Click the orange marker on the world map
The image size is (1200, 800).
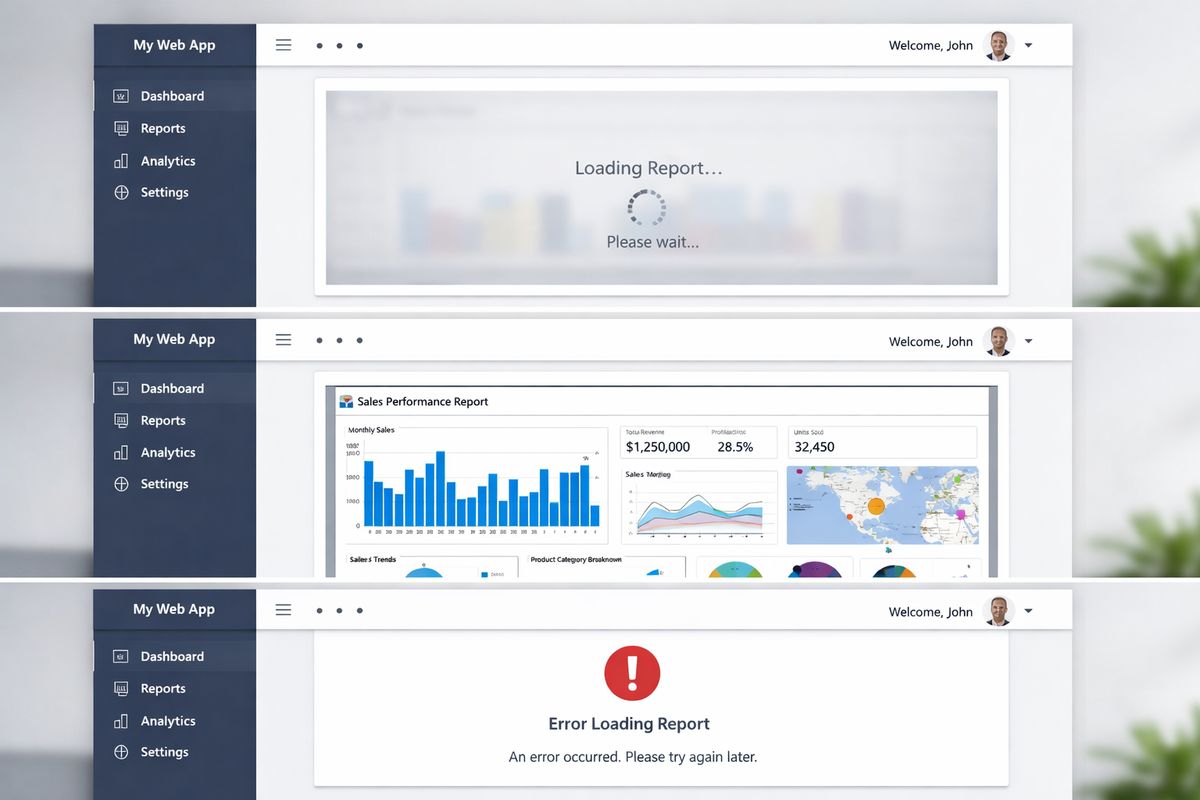pos(876,506)
